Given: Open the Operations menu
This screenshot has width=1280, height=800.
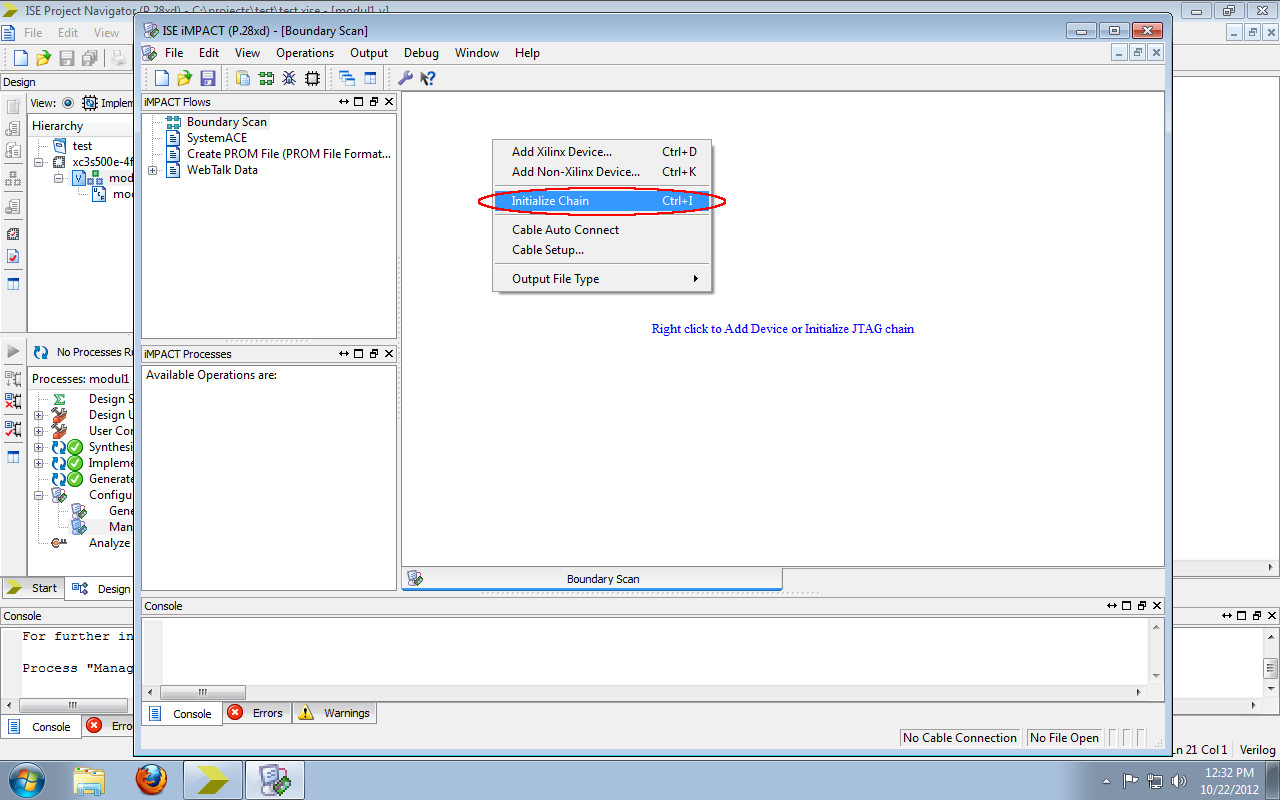Looking at the screenshot, I should click(305, 52).
